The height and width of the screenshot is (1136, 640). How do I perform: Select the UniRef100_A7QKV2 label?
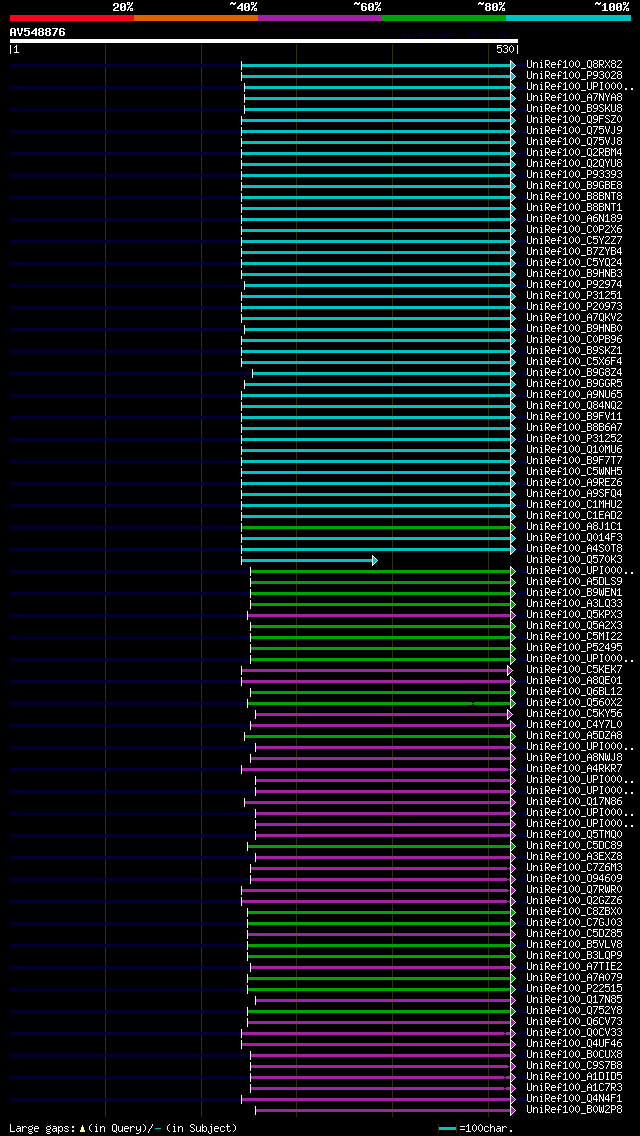pyautogui.click(x=574, y=317)
